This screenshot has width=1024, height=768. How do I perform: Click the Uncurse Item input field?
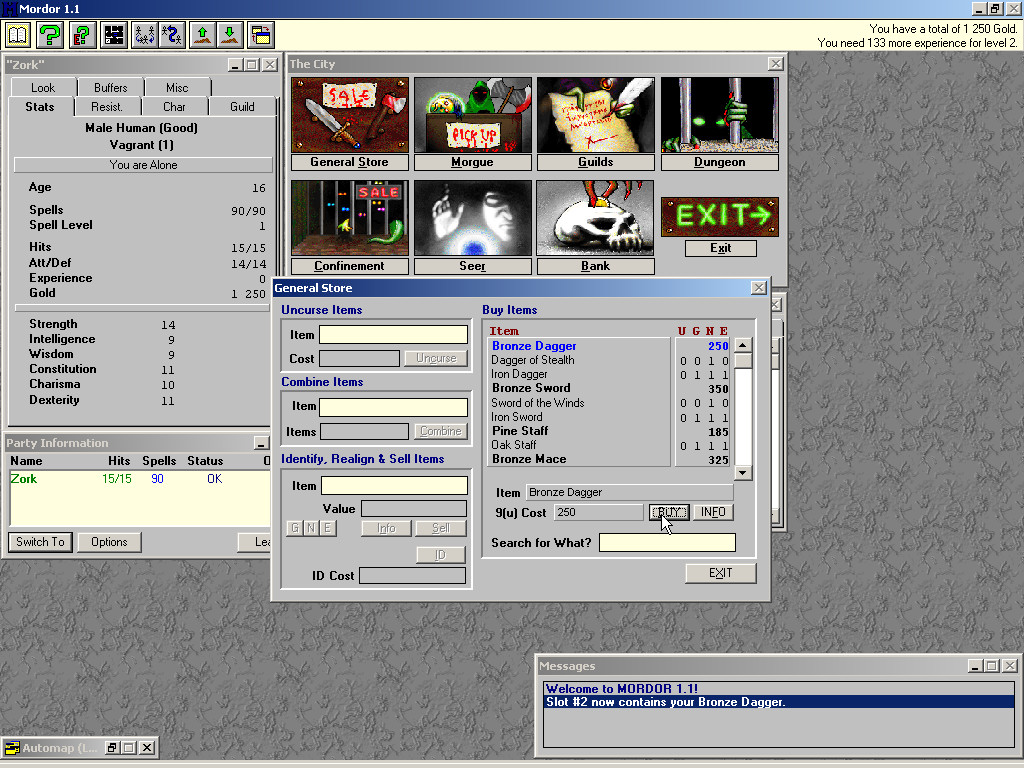click(393, 335)
